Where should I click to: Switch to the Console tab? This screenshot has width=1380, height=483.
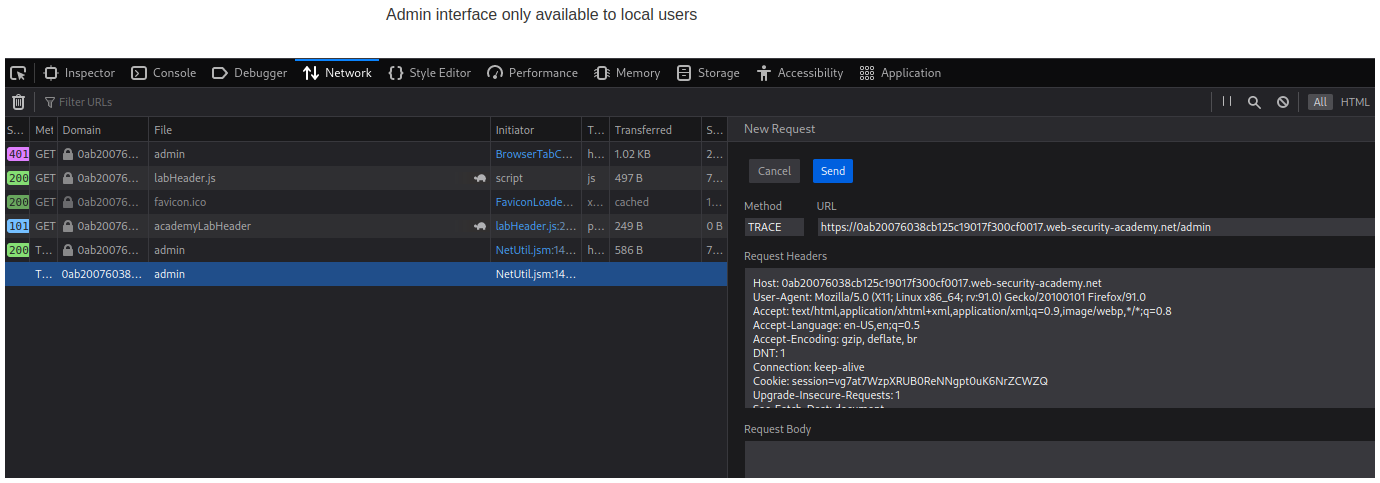coord(164,73)
